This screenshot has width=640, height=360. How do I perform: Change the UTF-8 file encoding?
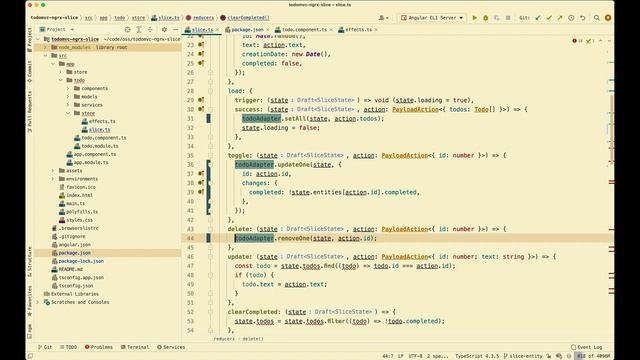(416, 356)
